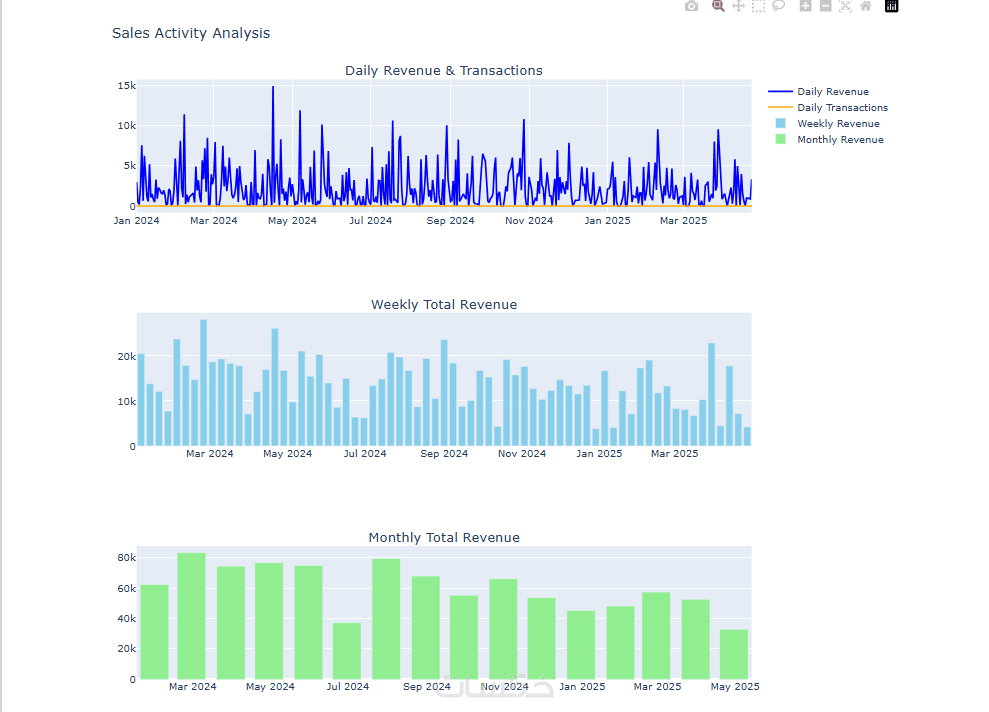
Task: Activate the Lasso Select tool
Action: 779,6
